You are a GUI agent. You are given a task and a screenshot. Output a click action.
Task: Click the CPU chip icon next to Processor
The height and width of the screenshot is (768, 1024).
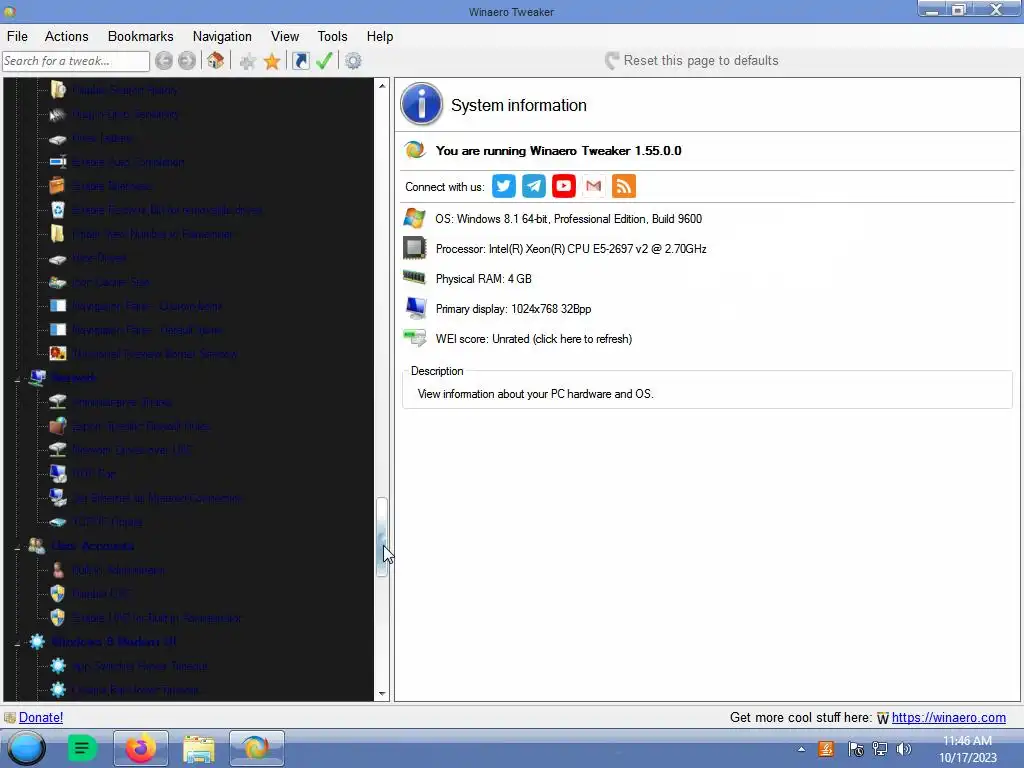414,248
